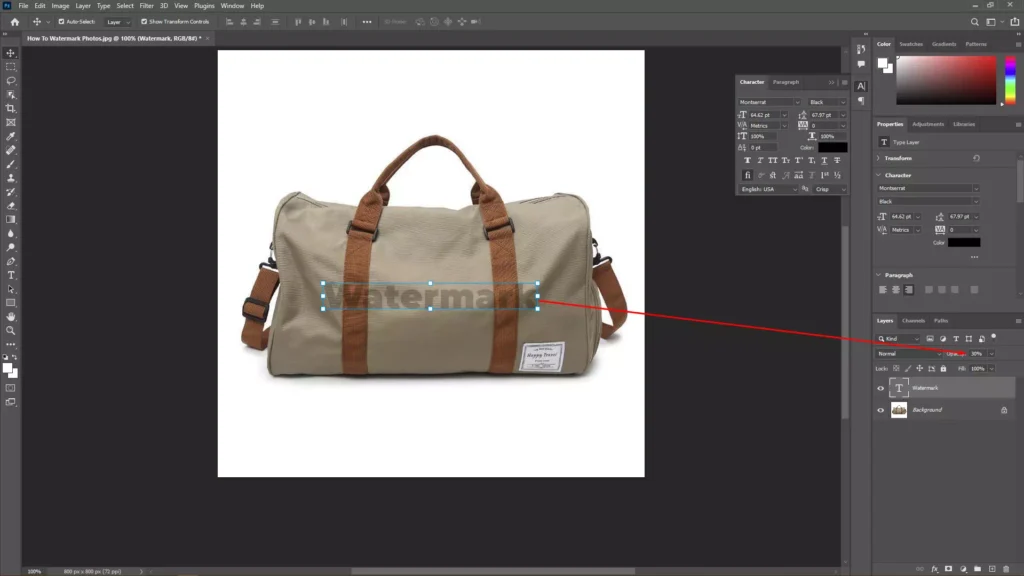Select the Brush tool
The width and height of the screenshot is (1024, 576).
[x=10, y=164]
